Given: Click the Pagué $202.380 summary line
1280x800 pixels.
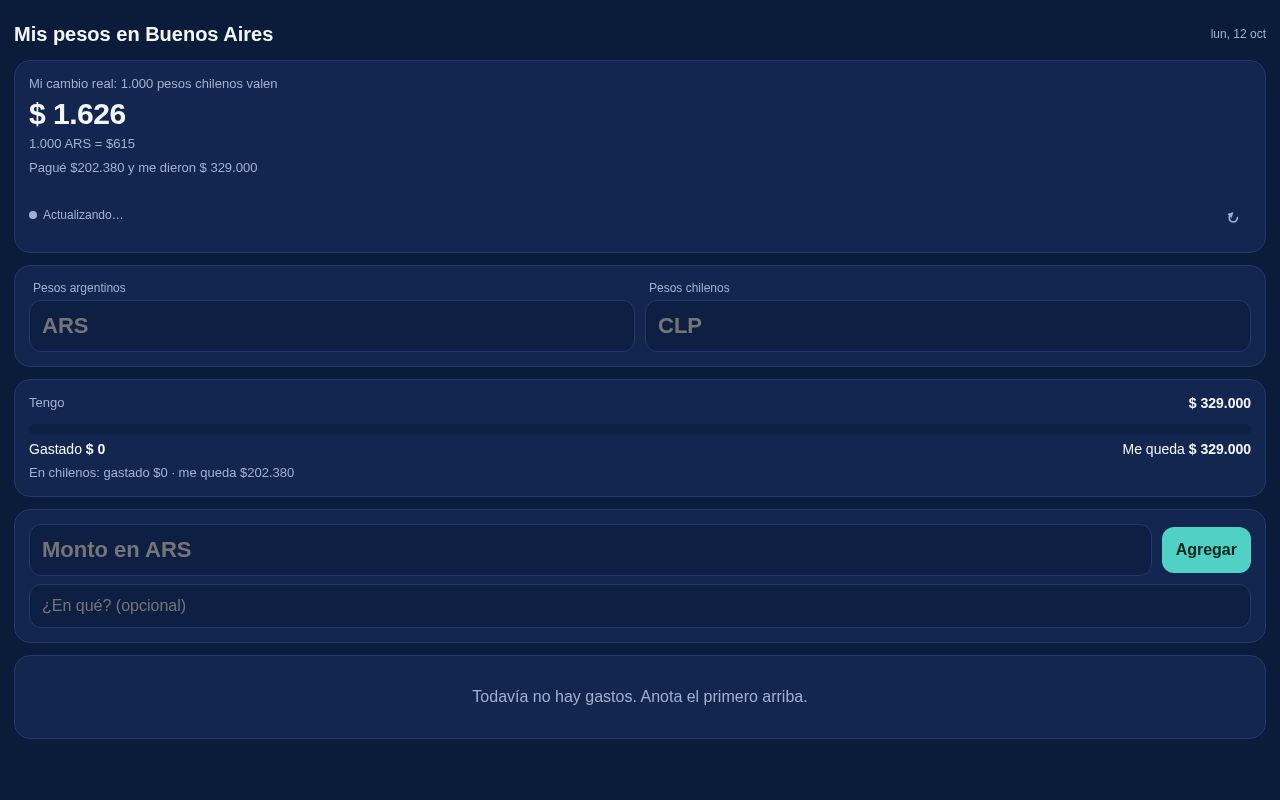Looking at the screenshot, I should coord(143,168).
